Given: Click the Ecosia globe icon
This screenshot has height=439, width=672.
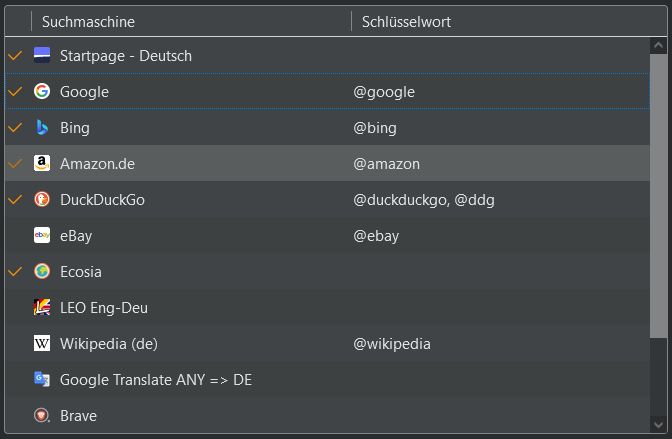Looking at the screenshot, I should [42, 271].
